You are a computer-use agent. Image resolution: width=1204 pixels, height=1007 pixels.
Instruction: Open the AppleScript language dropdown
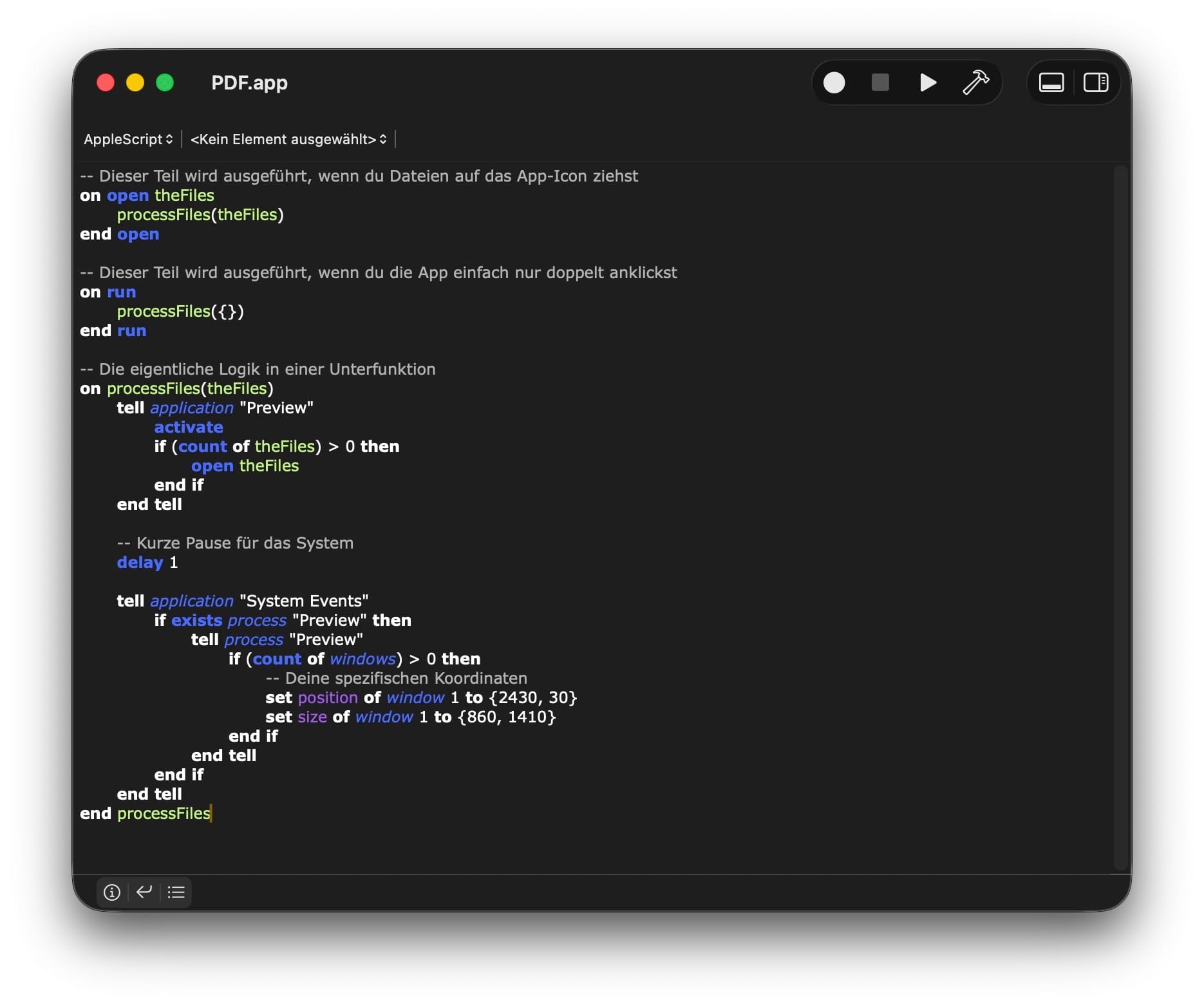128,139
